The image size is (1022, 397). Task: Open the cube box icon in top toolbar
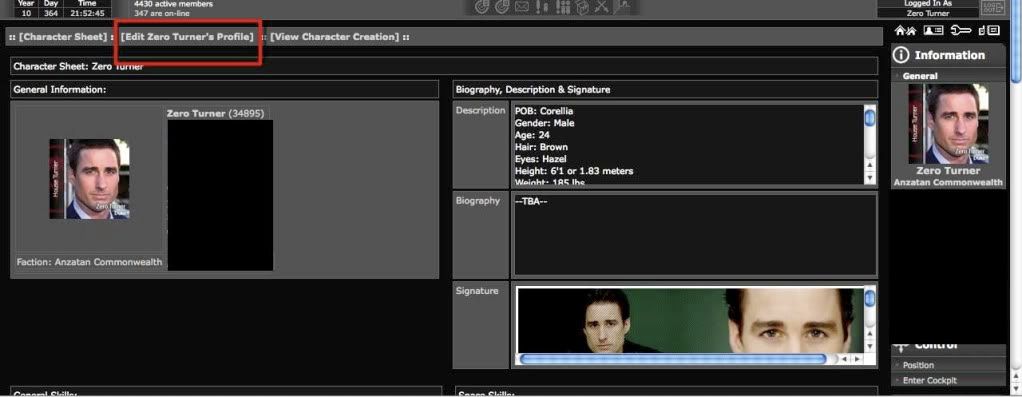[583, 7]
